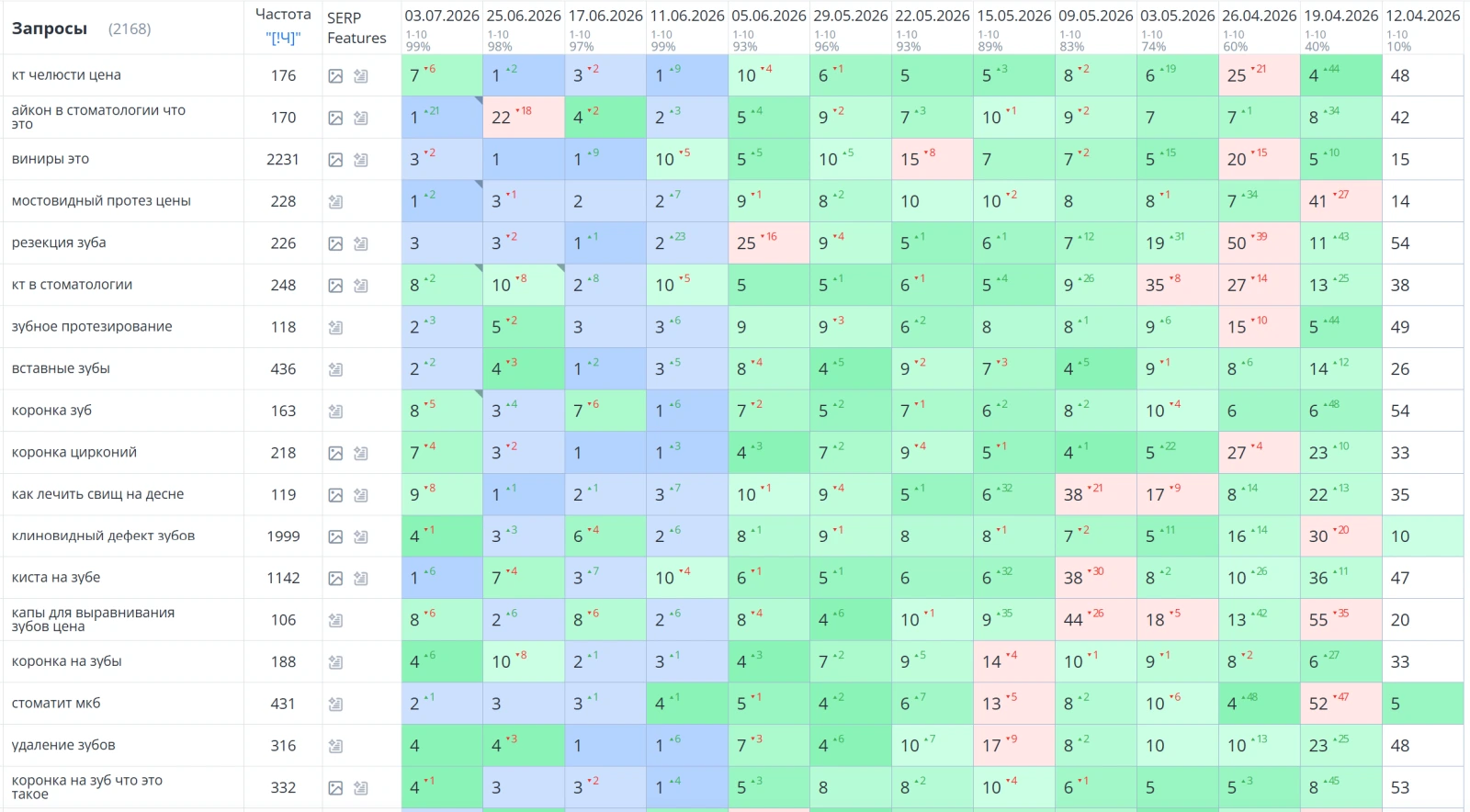The image size is (1470, 812).
Task: Click images icon for 'резекция зуба' row
Action: click(x=335, y=243)
